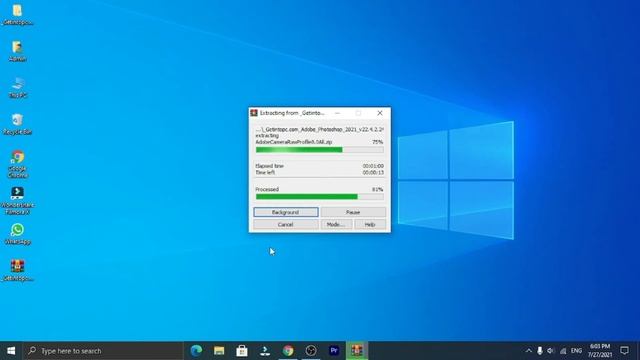Cancel the extraction

tap(286, 224)
